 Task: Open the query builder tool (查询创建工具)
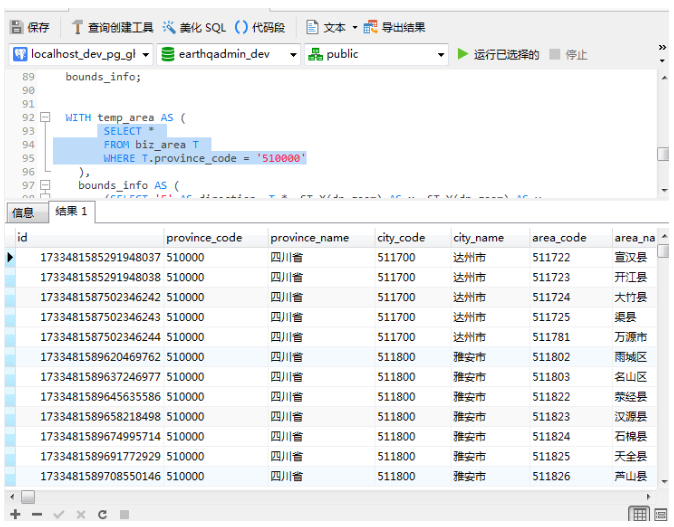coord(113,28)
